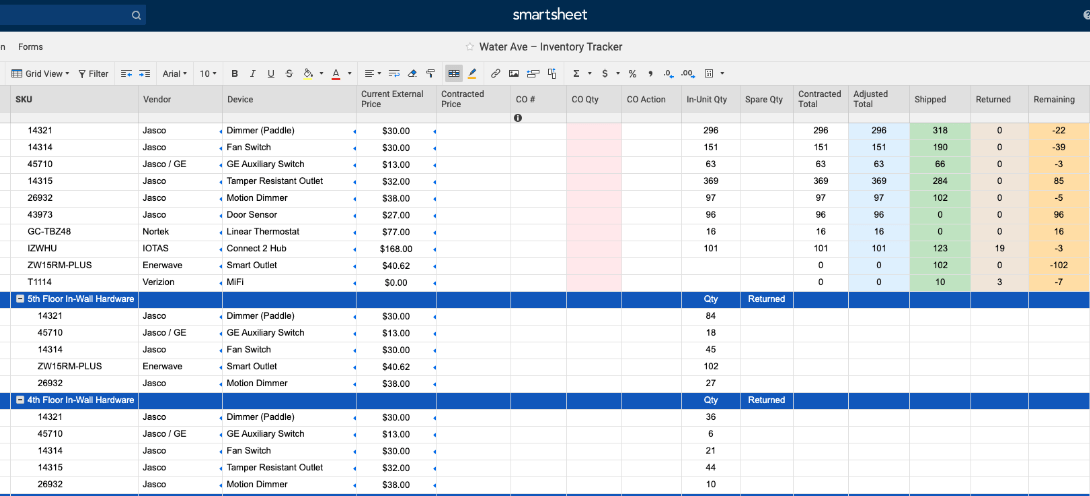Screen dimensions: 1090x496
Task: Open the Grid View dropdown
Action: coord(40,73)
